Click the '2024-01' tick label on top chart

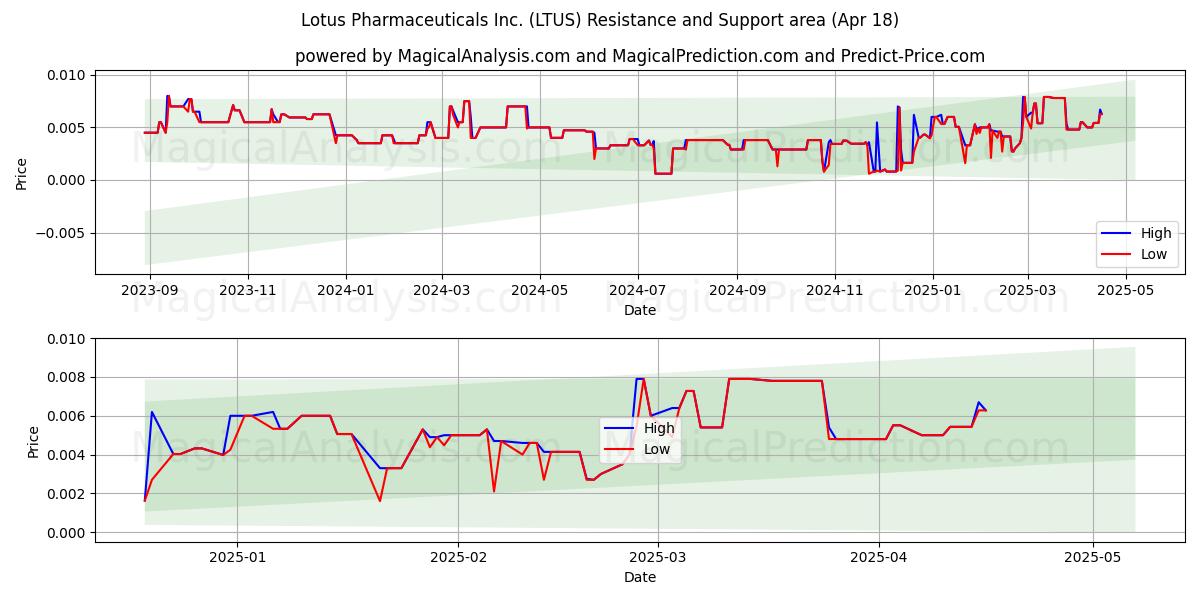(x=345, y=290)
